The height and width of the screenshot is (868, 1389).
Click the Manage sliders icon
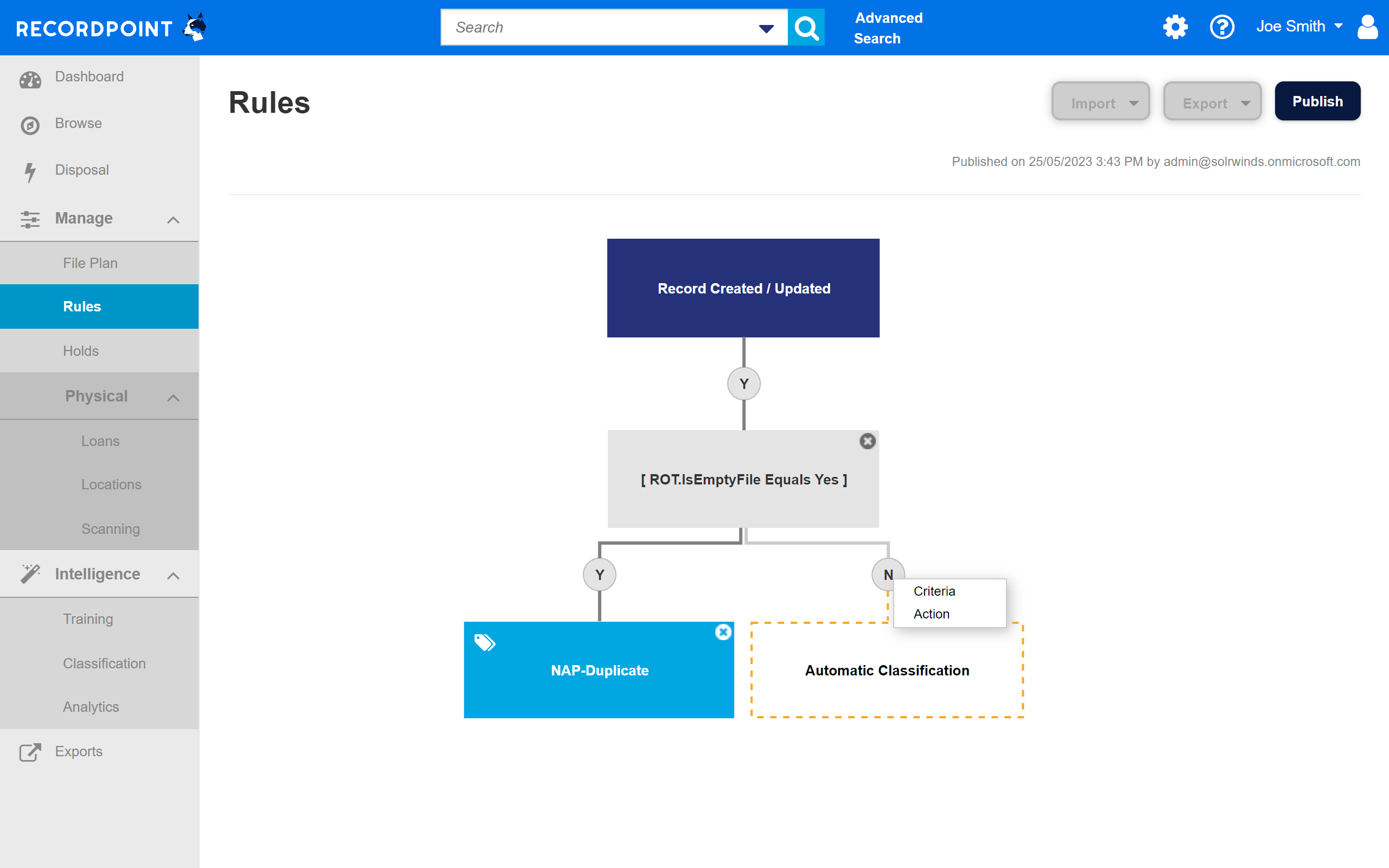[30, 219]
